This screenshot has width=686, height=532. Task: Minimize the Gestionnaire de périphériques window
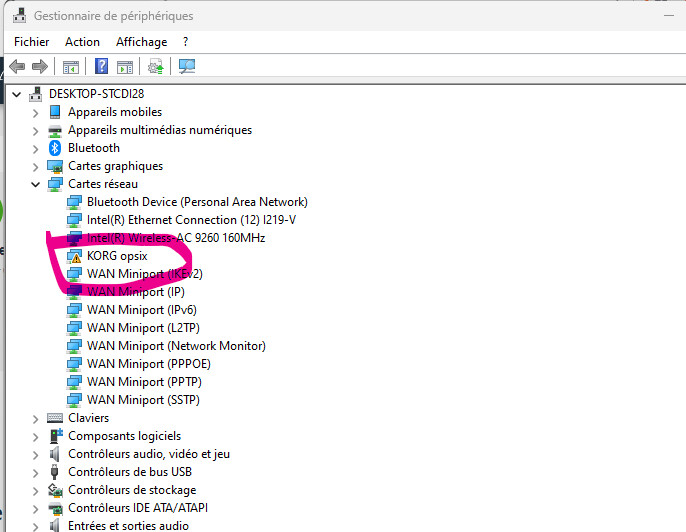click(x=668, y=16)
